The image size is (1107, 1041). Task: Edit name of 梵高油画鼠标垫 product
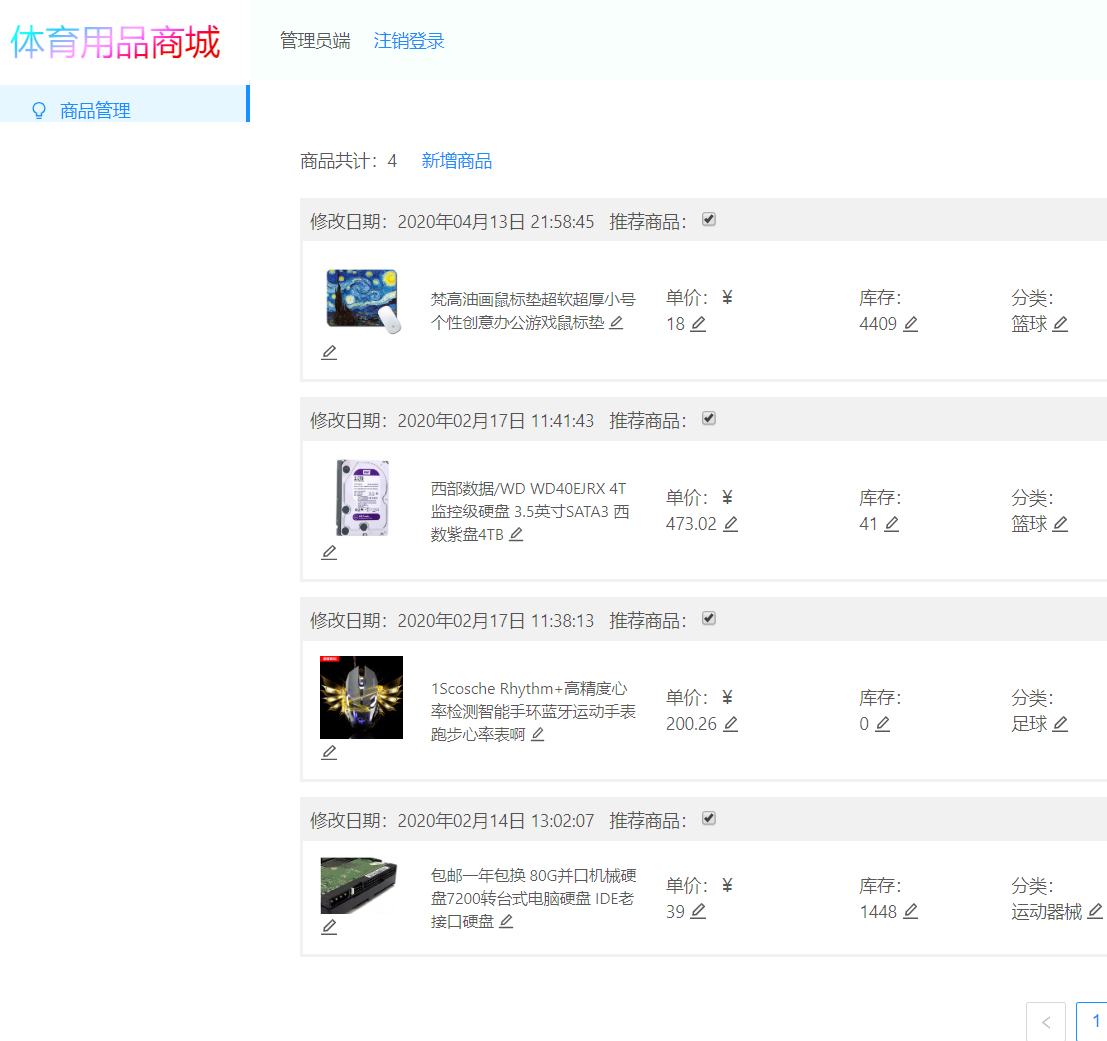pos(616,323)
